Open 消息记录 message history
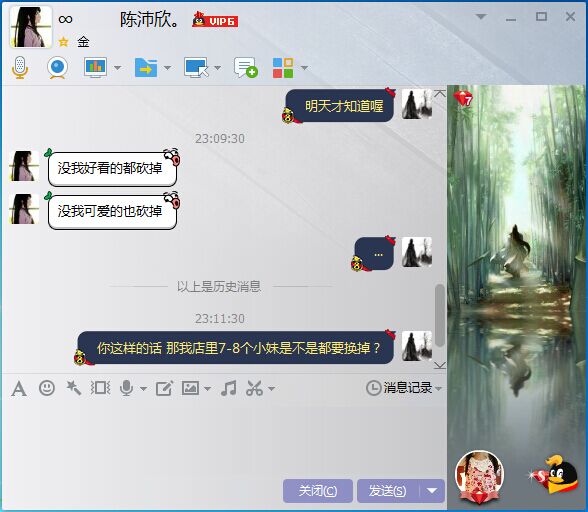Image resolution: width=588 pixels, height=512 pixels. (404, 388)
